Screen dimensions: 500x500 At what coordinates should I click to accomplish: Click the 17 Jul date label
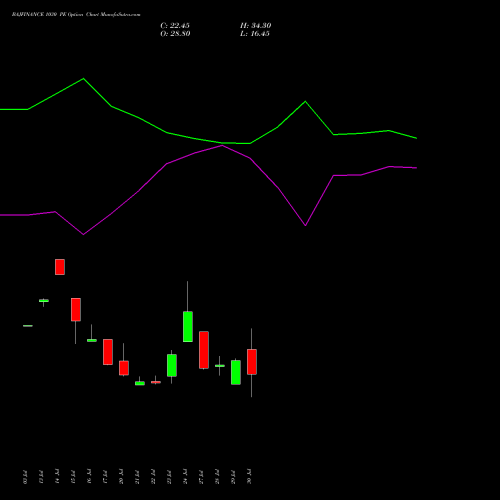(105, 477)
